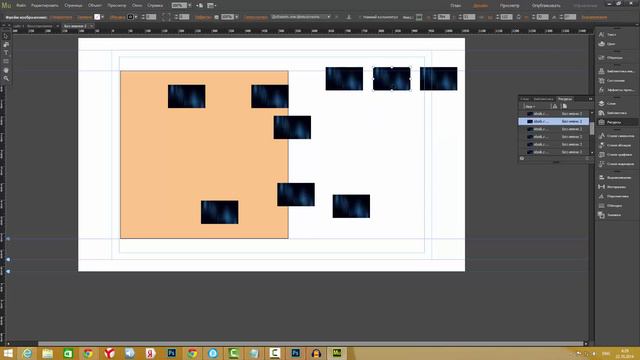Select the Crop tool in toolbox
Screen dimensions: 640x360
(x=6, y=44)
